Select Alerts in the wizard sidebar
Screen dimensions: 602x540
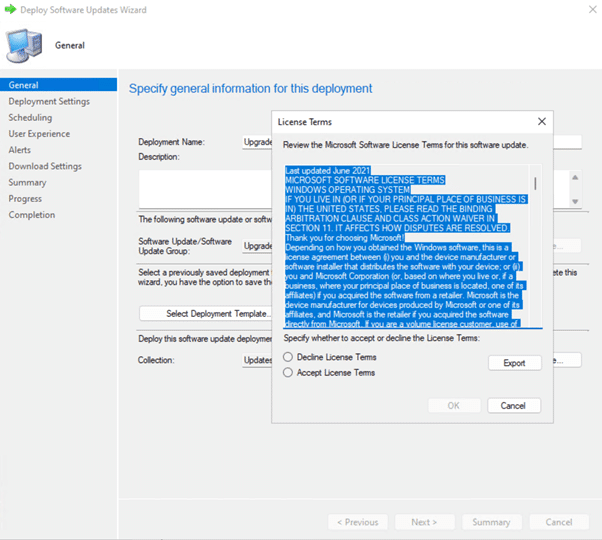pyautogui.click(x=20, y=150)
